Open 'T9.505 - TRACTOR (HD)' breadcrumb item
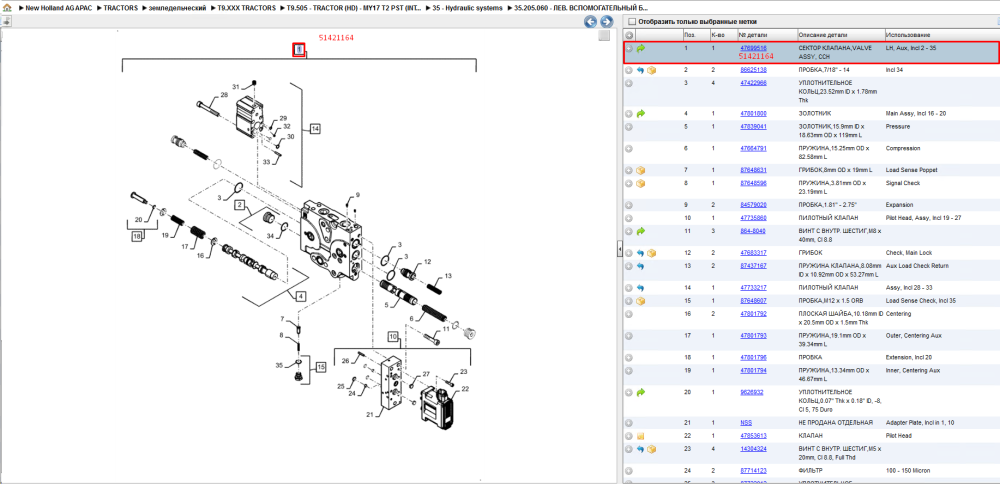Screen dimensions: 1000x484 (x=353, y=8)
